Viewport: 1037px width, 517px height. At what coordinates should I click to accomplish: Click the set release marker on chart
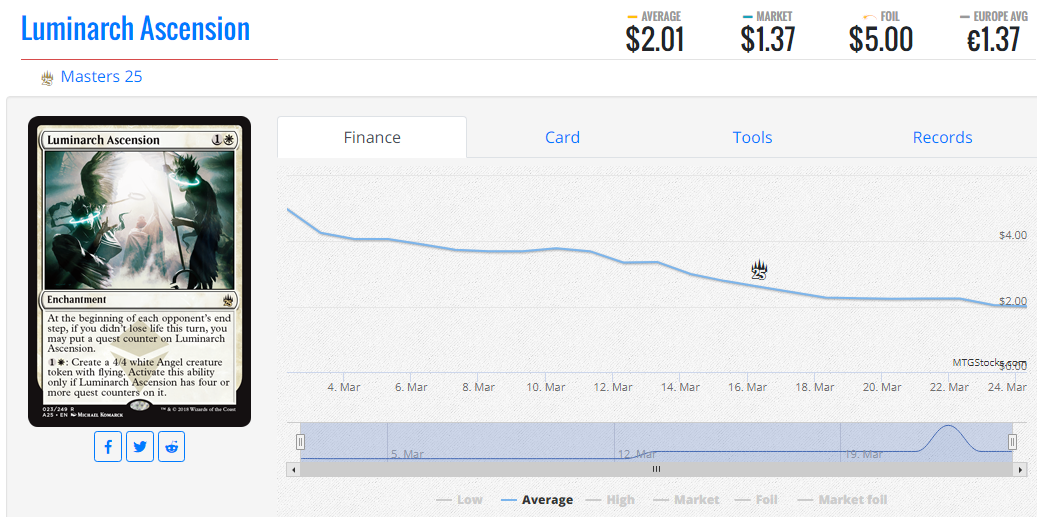point(760,269)
